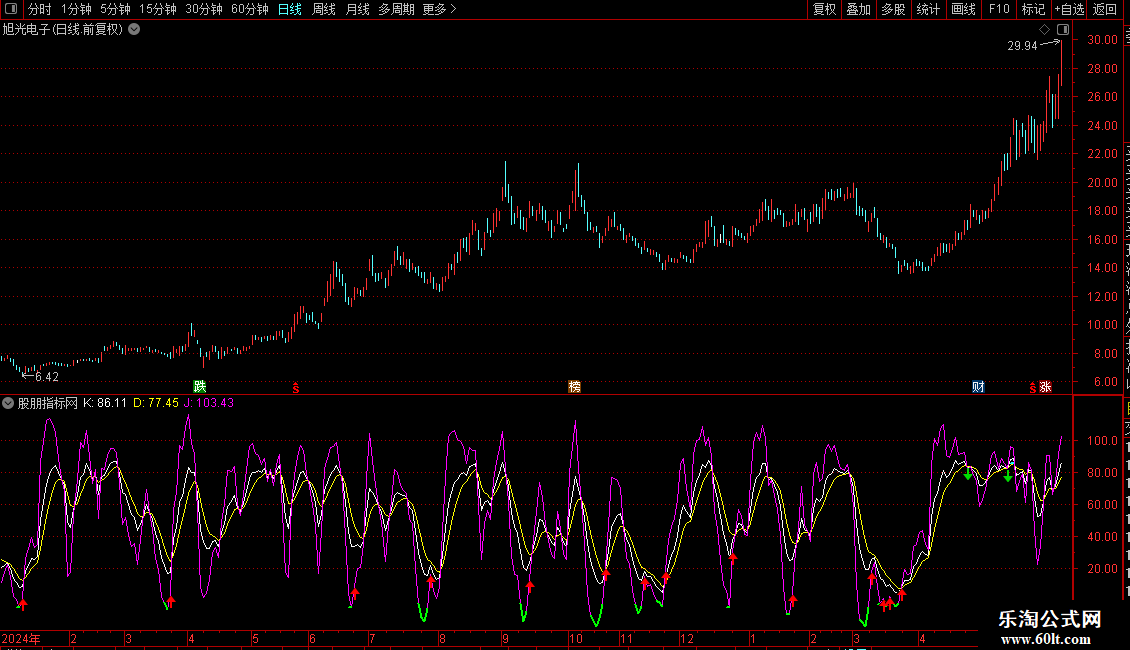Click the 100.0 KDJ axis label
The height and width of the screenshot is (650, 1130).
point(1102,441)
